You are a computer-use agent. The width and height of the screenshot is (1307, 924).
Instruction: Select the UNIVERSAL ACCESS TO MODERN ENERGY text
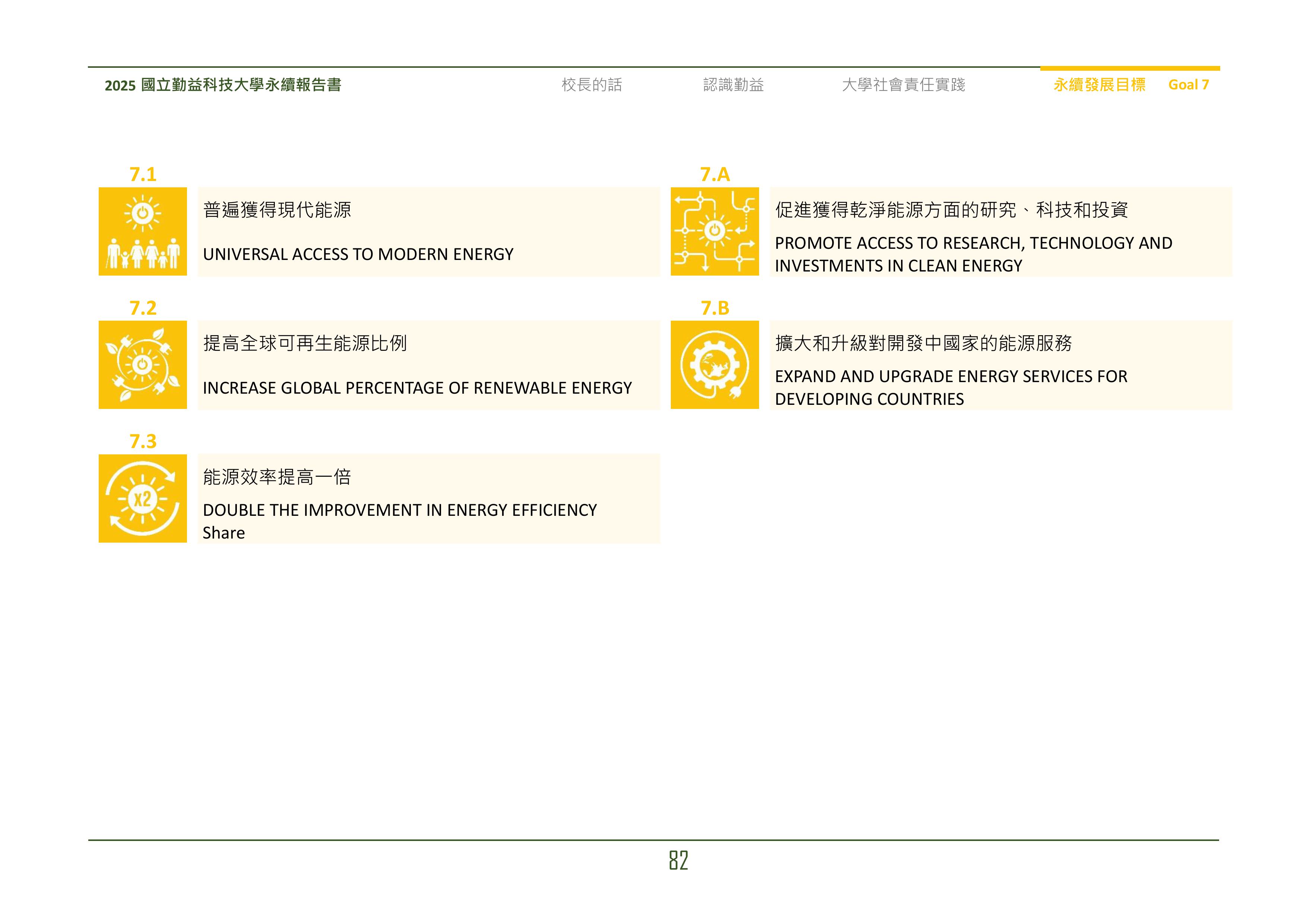coord(359,254)
